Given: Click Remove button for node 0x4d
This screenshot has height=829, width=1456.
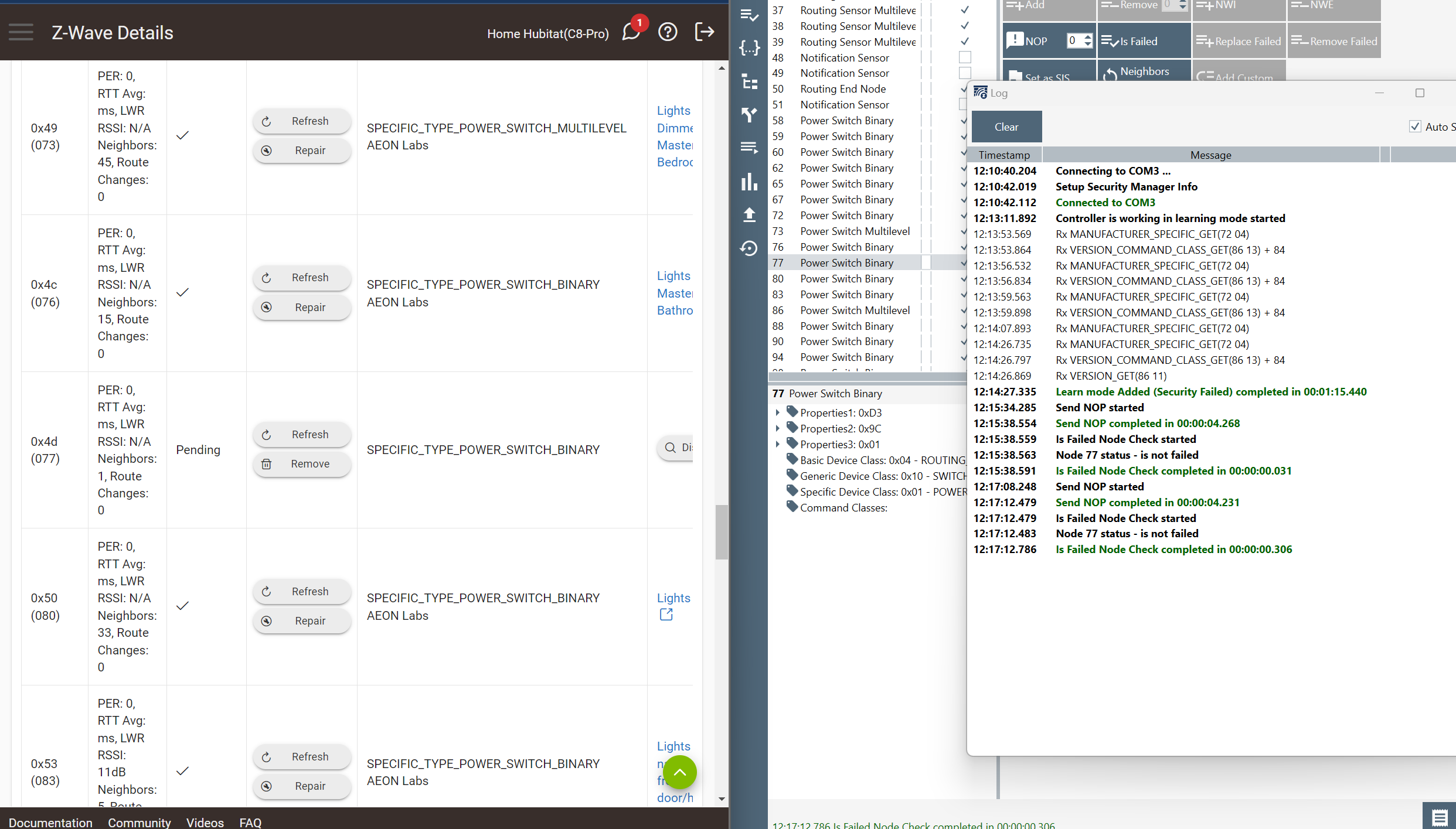Looking at the screenshot, I should pos(302,464).
